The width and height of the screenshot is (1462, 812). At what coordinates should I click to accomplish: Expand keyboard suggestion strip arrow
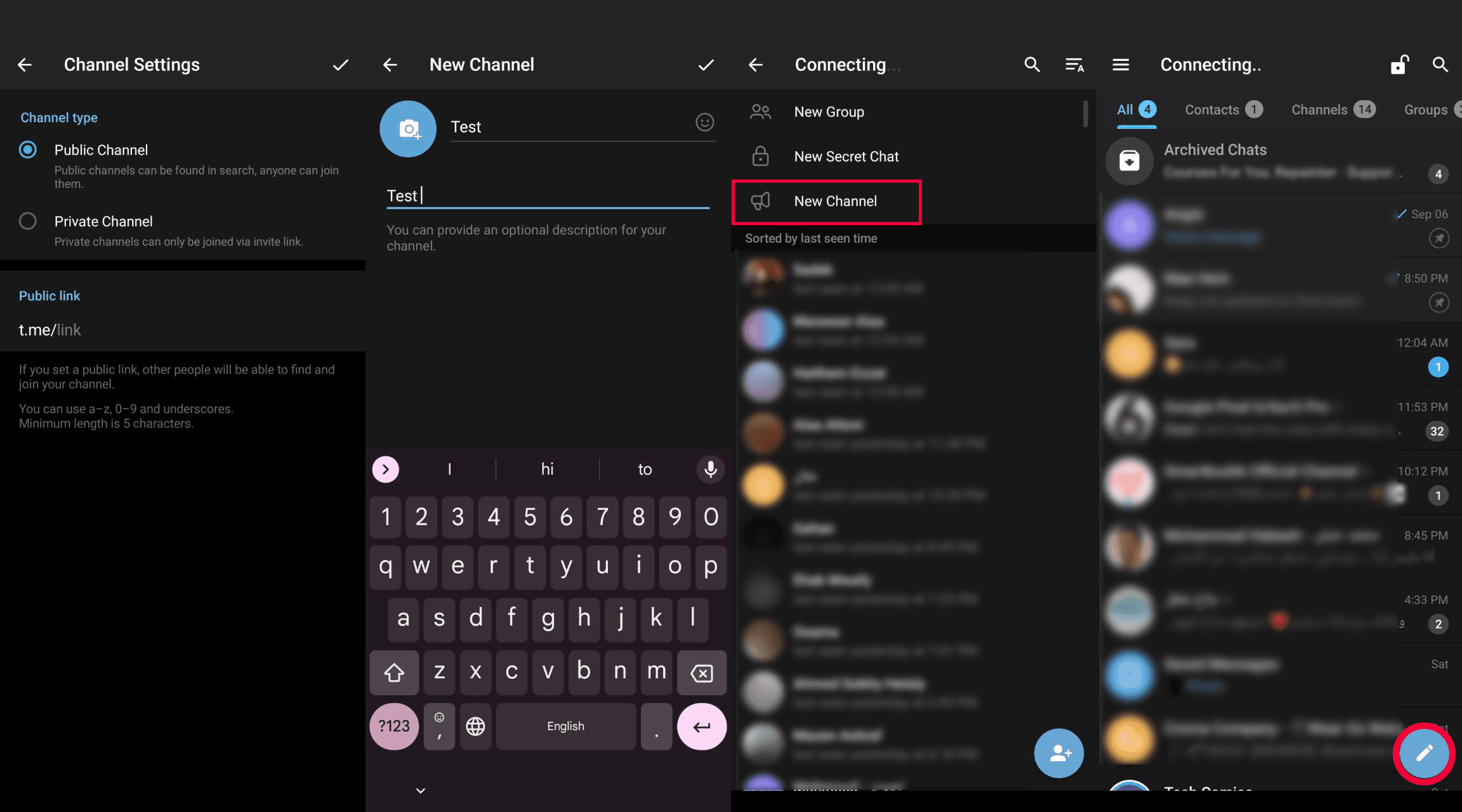(x=386, y=469)
